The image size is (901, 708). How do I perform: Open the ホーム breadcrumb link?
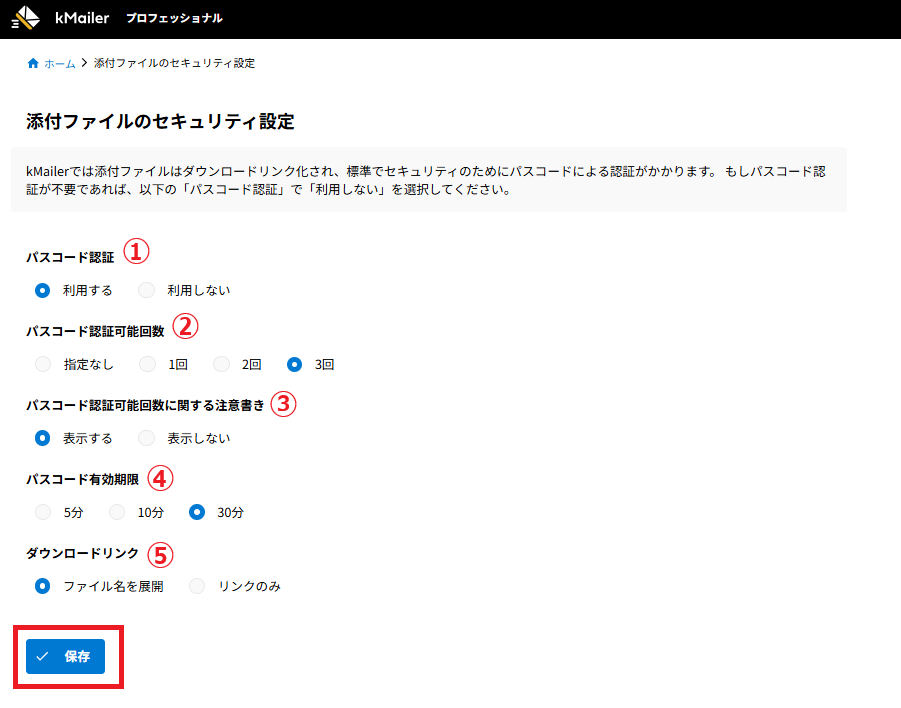(x=59, y=63)
